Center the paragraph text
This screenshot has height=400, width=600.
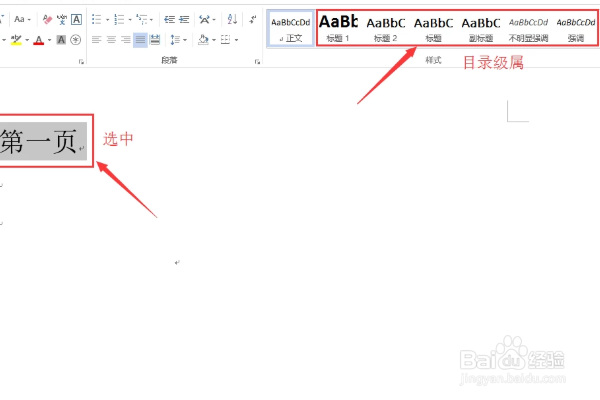click(111, 40)
